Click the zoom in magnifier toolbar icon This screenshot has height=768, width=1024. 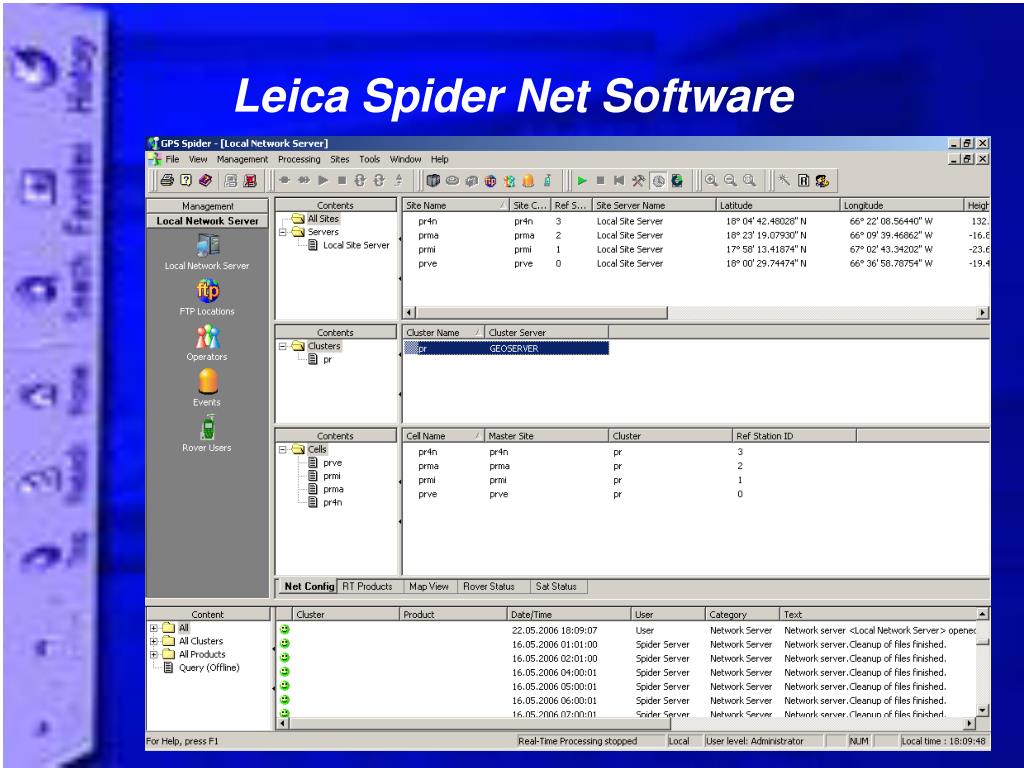point(711,181)
